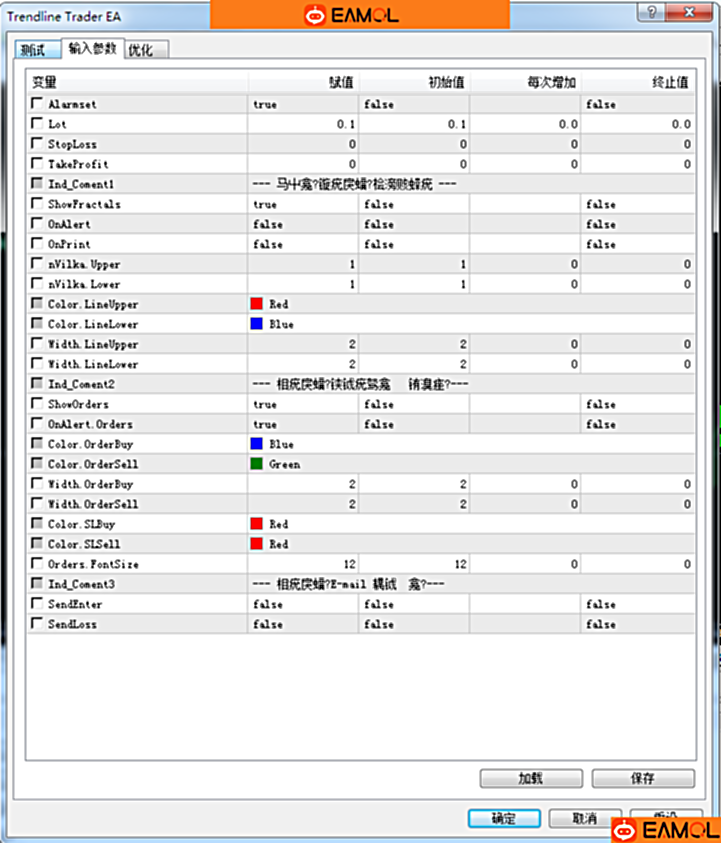721x843 pixels.
Task: Tick the StopLoss variable checkbox
Action: [37, 144]
